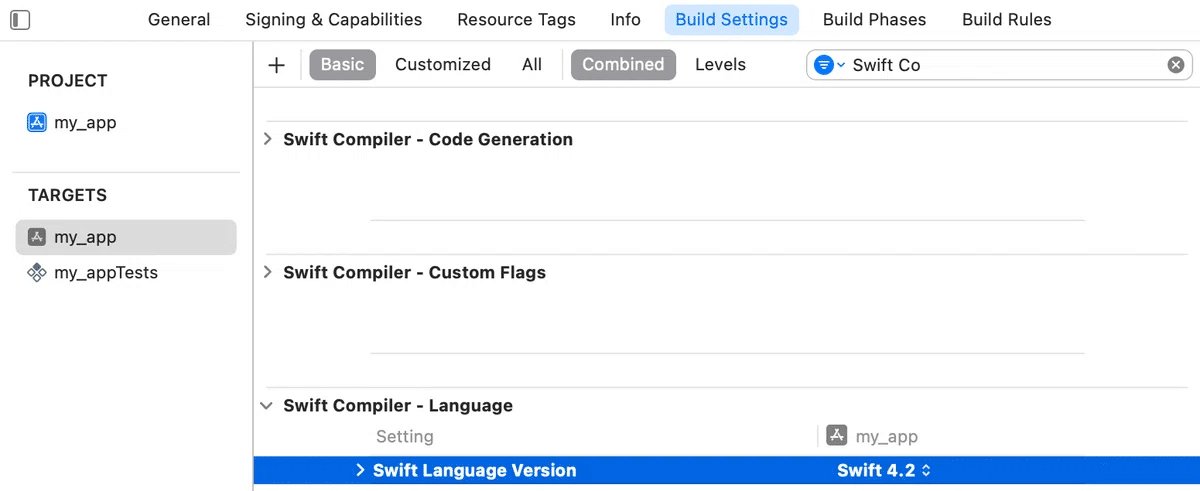The image size is (1200, 491).
Task: Expand Swift Language Version row chevron
Action: [360, 470]
